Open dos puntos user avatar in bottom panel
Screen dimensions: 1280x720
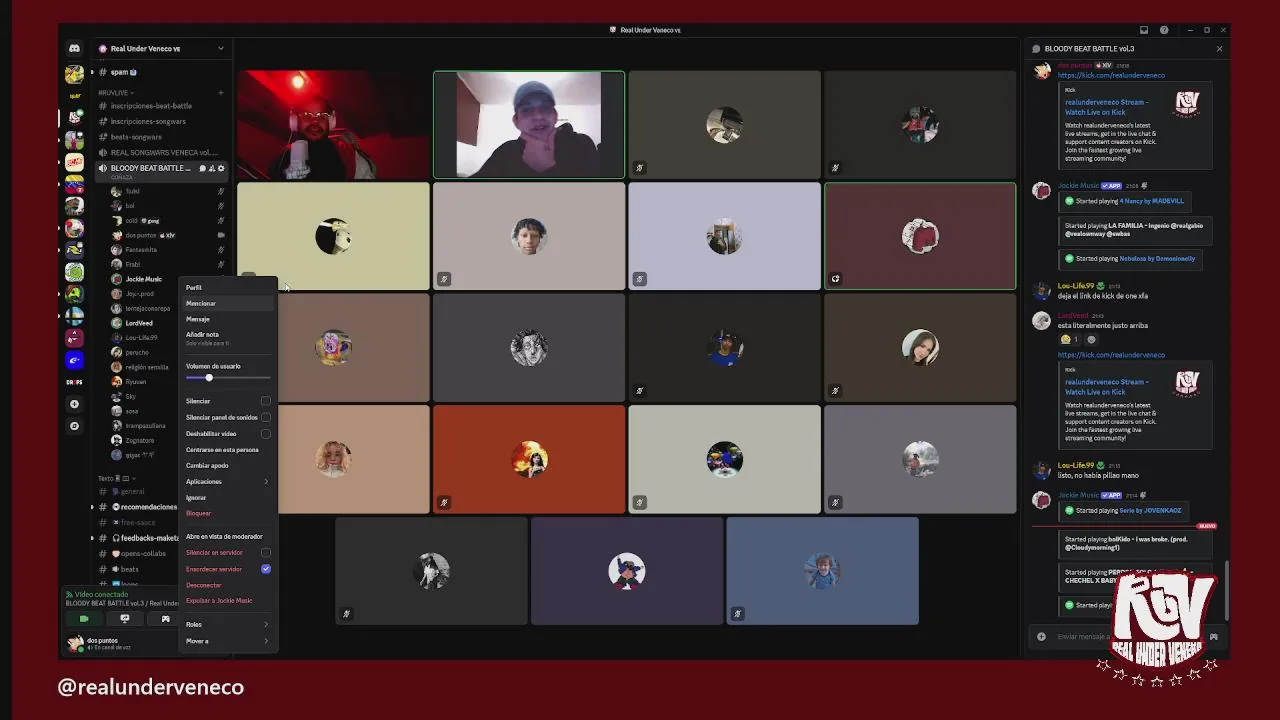[x=75, y=643]
